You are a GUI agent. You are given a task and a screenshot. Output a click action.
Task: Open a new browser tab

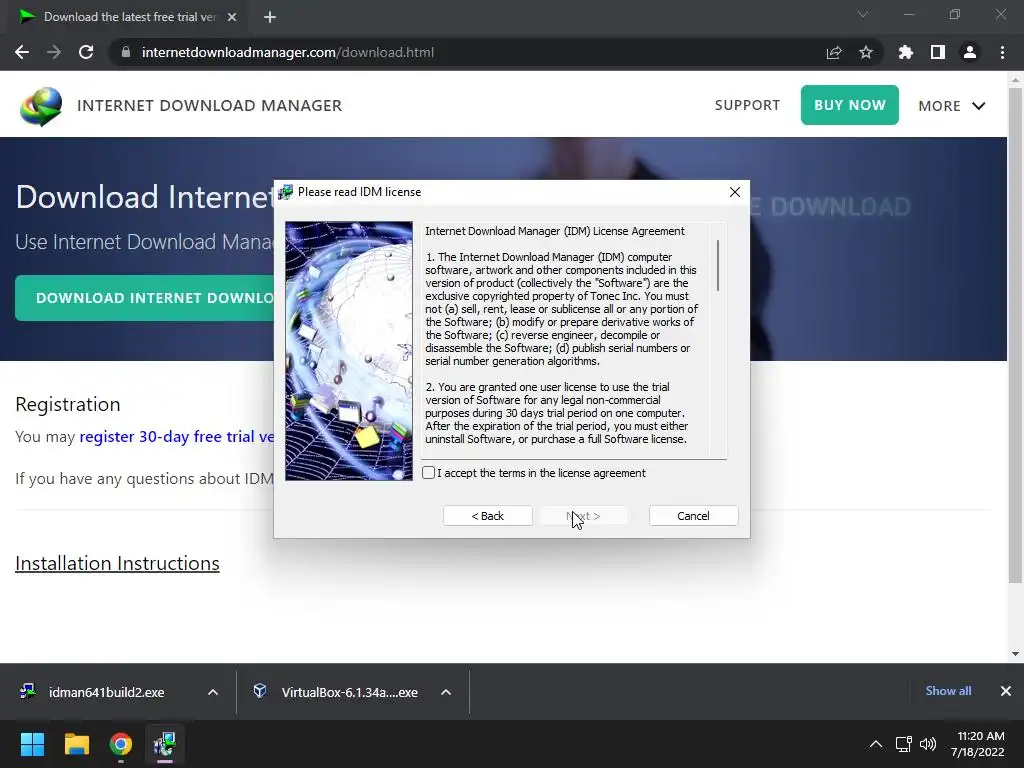tap(270, 17)
